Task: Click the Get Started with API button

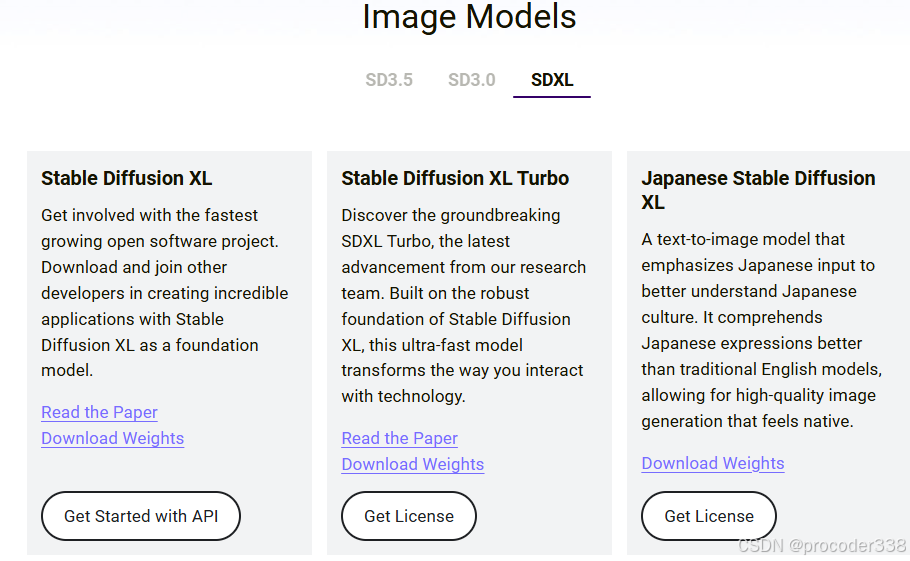Action: pos(141,516)
